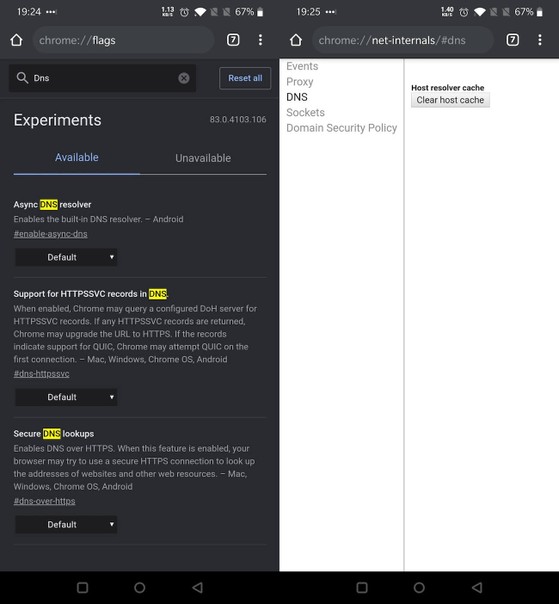Switch to the Unavailable tab
Screen dimensions: 559x604
click(203, 158)
